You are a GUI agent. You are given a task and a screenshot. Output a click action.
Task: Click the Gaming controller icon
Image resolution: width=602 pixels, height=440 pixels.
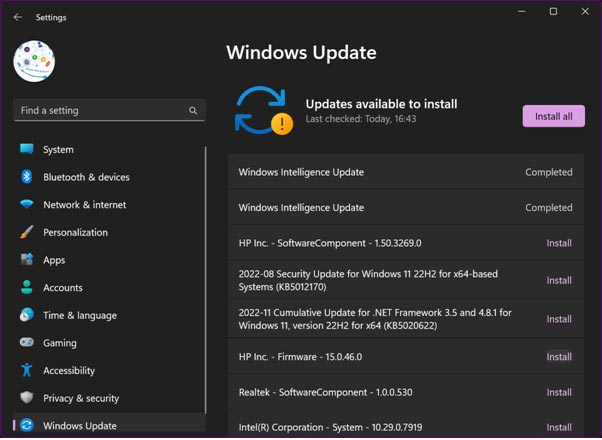coord(26,342)
